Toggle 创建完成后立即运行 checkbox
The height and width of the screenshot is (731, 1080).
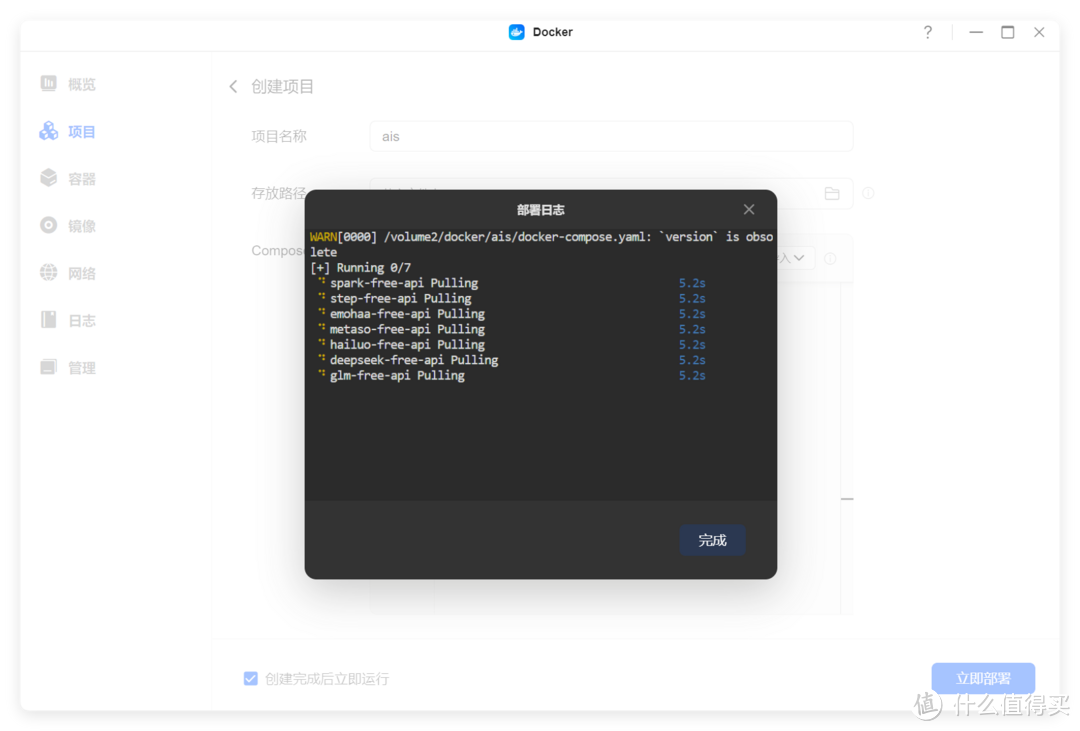251,679
